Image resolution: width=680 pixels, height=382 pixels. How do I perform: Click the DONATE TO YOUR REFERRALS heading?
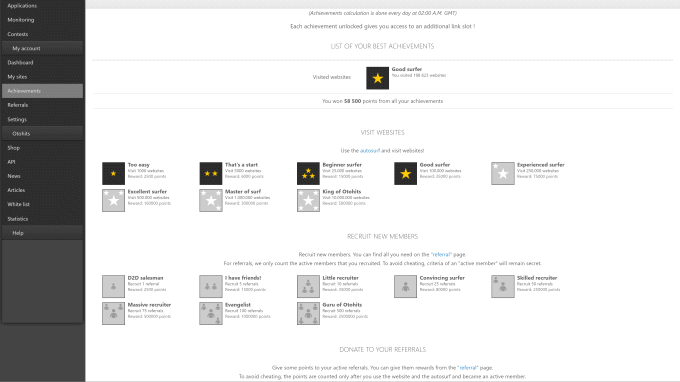[382, 349]
